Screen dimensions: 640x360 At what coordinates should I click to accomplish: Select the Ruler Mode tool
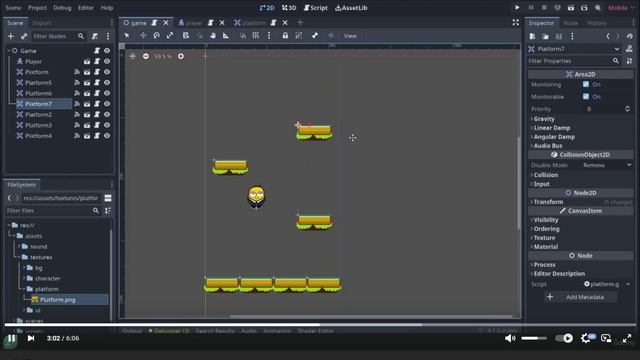(x=226, y=36)
